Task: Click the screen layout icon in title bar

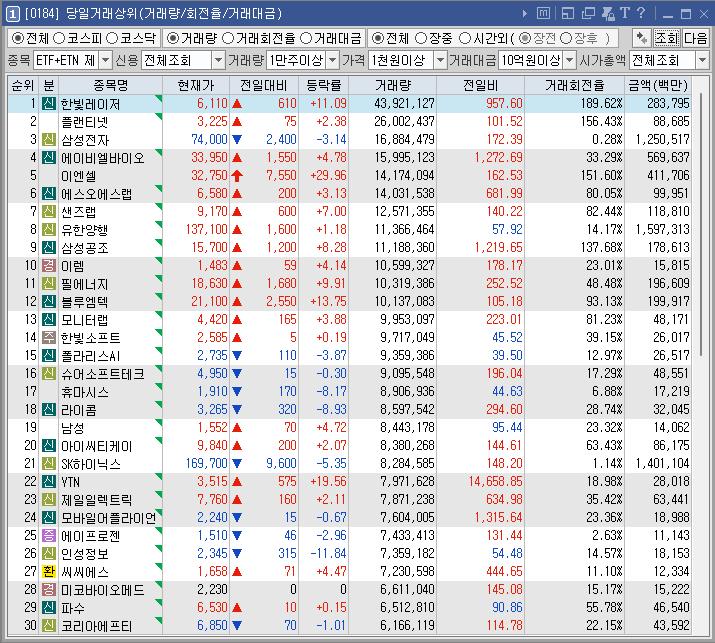Action: coord(568,14)
